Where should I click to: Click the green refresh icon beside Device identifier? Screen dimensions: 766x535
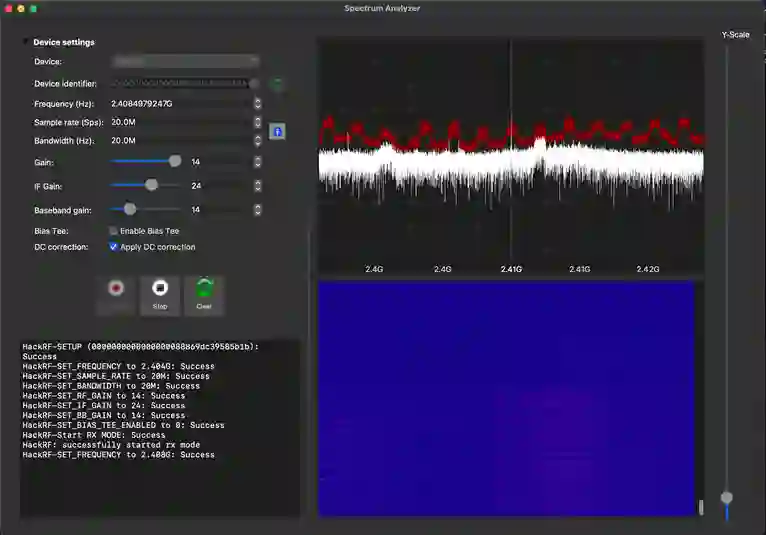pyautogui.click(x=277, y=84)
